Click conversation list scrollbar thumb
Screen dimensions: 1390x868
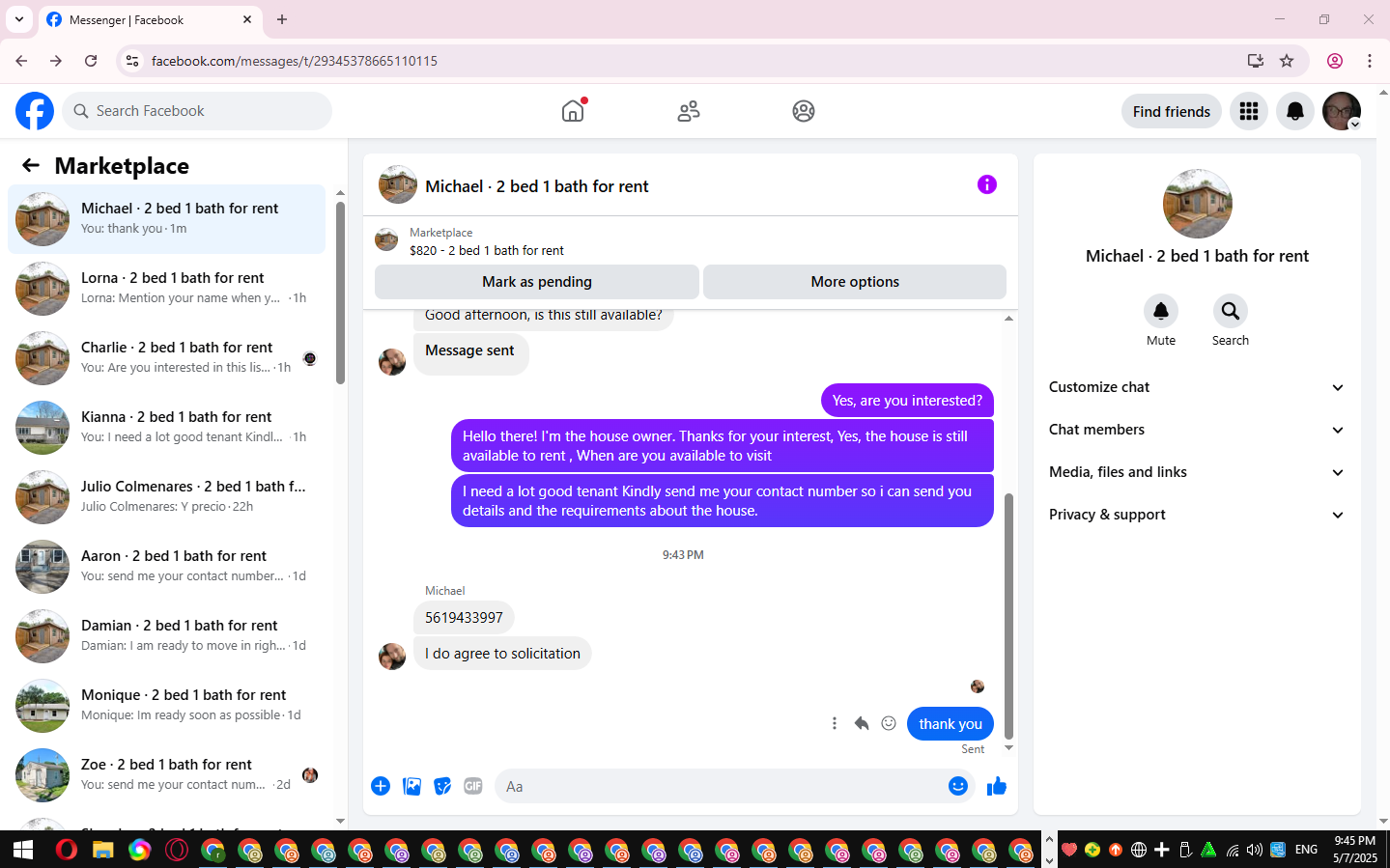(x=340, y=293)
